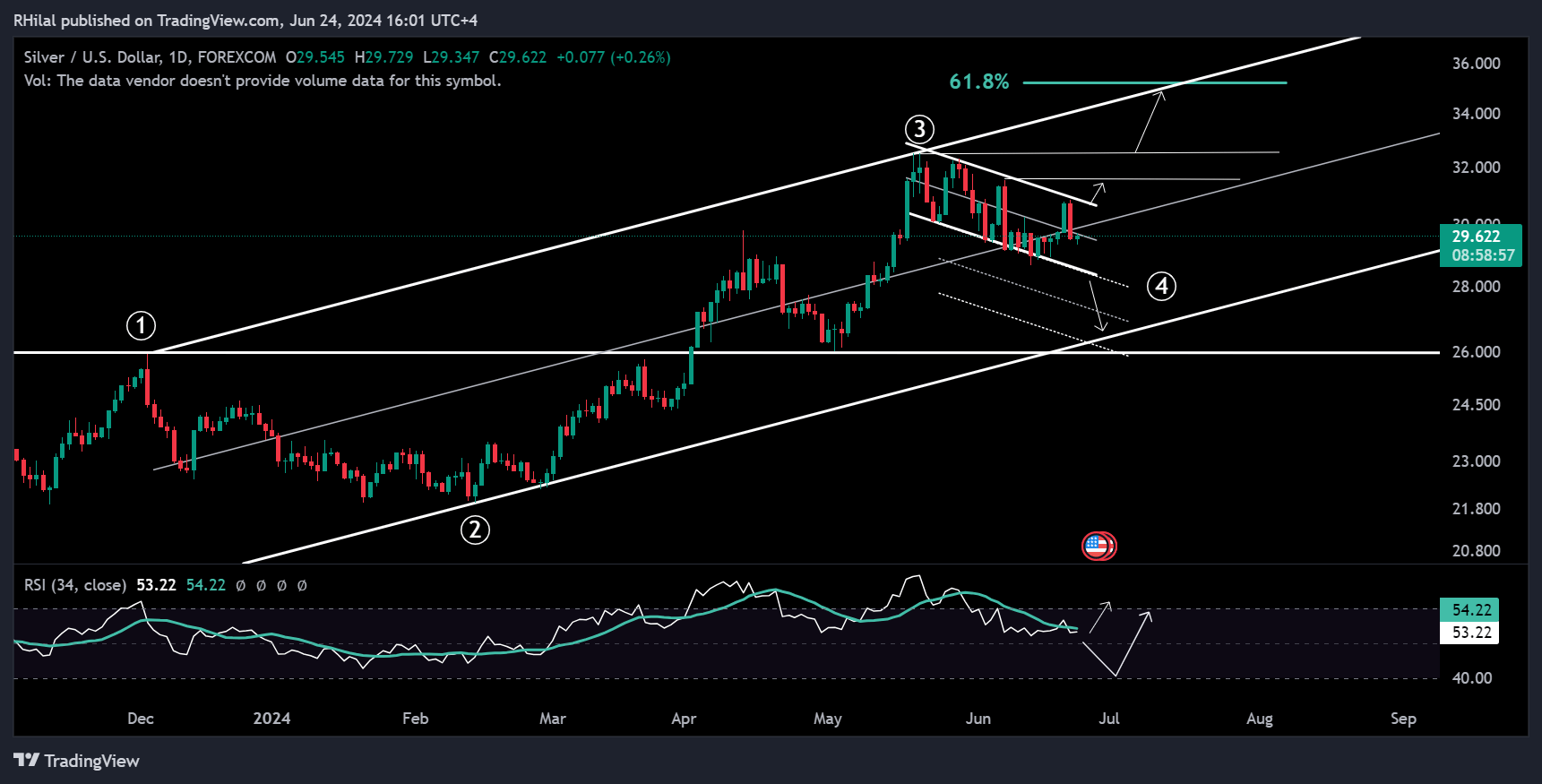The height and width of the screenshot is (784, 1542).
Task: Click the high price H29.729 value
Action: point(383,57)
